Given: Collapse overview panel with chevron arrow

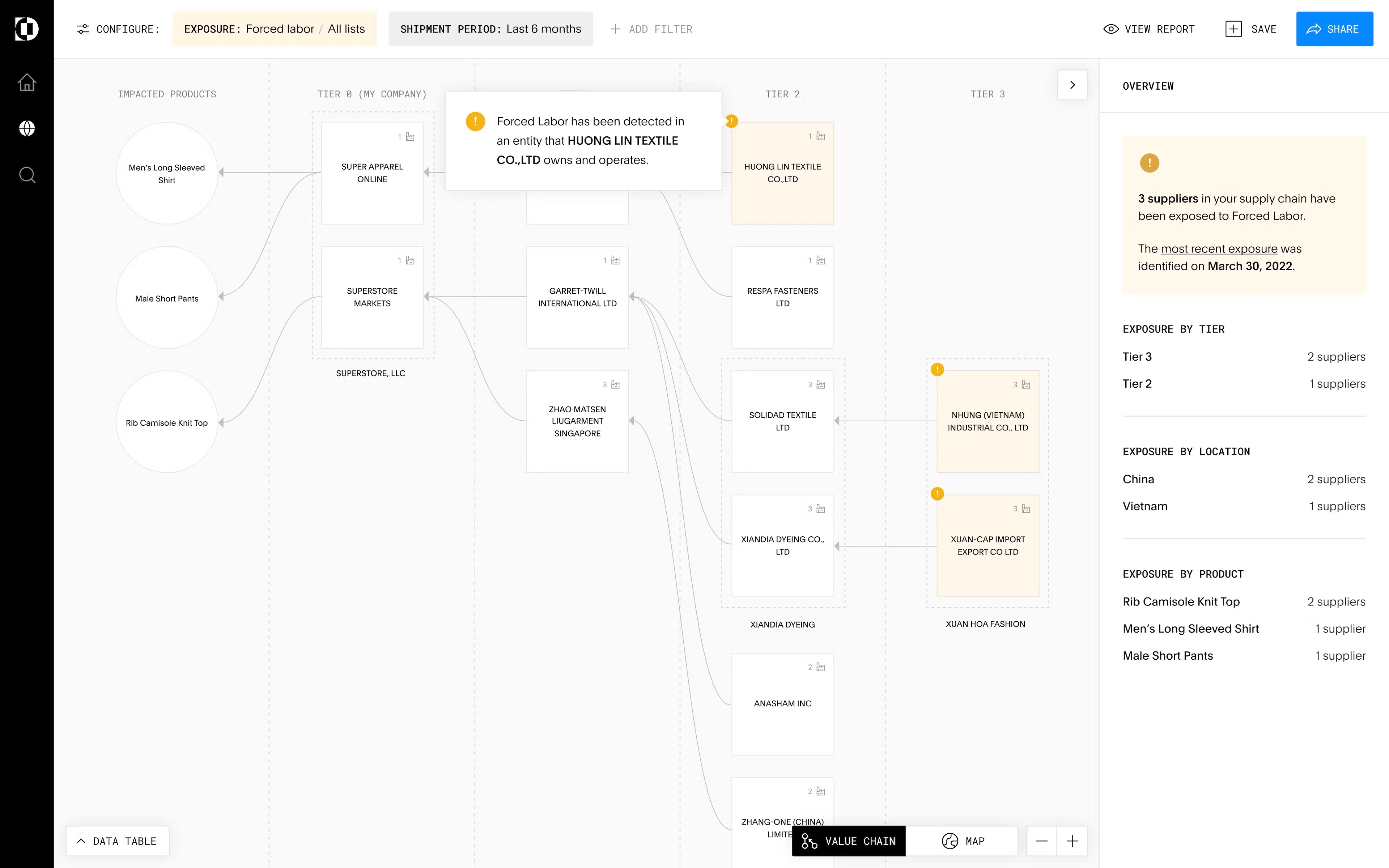Looking at the screenshot, I should coord(1072,85).
